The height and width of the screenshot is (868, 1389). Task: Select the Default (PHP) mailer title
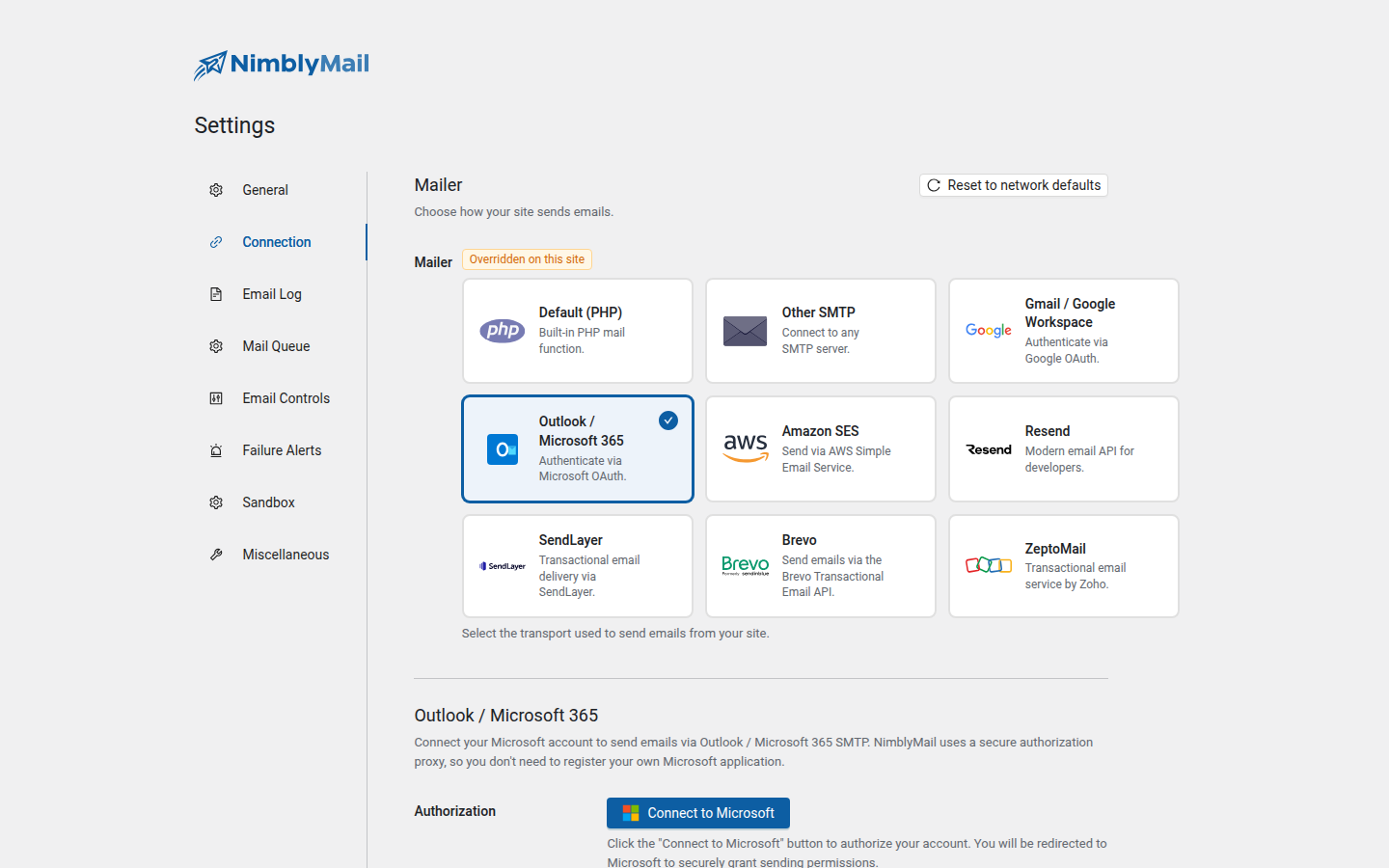(581, 312)
